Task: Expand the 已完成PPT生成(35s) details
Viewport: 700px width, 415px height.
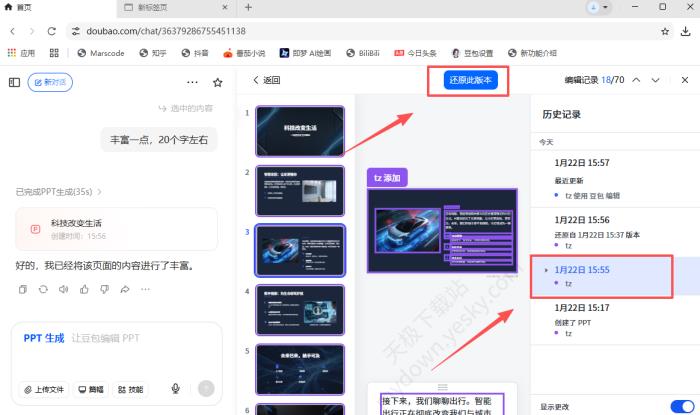Action: point(58,191)
